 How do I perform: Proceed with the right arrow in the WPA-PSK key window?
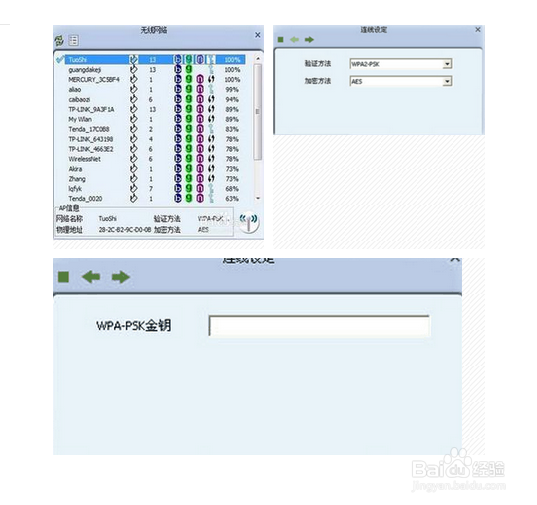(x=121, y=277)
